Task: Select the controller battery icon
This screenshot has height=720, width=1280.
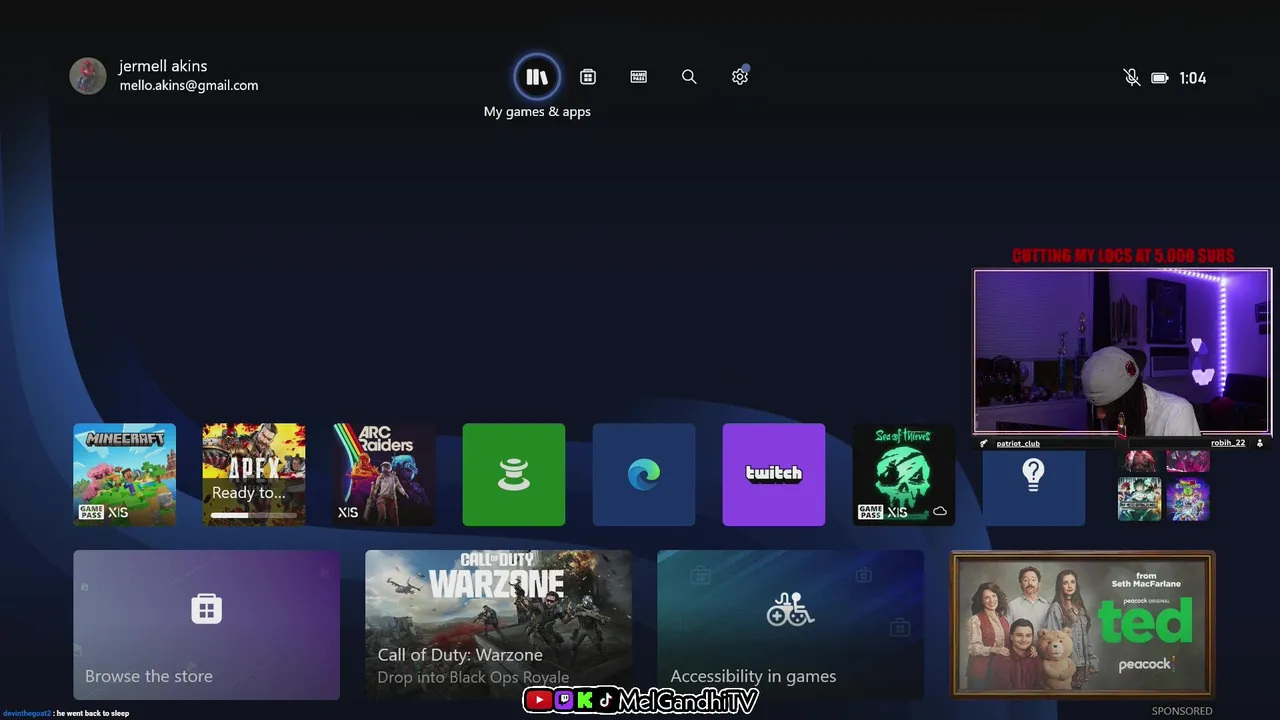Action: coord(1160,78)
